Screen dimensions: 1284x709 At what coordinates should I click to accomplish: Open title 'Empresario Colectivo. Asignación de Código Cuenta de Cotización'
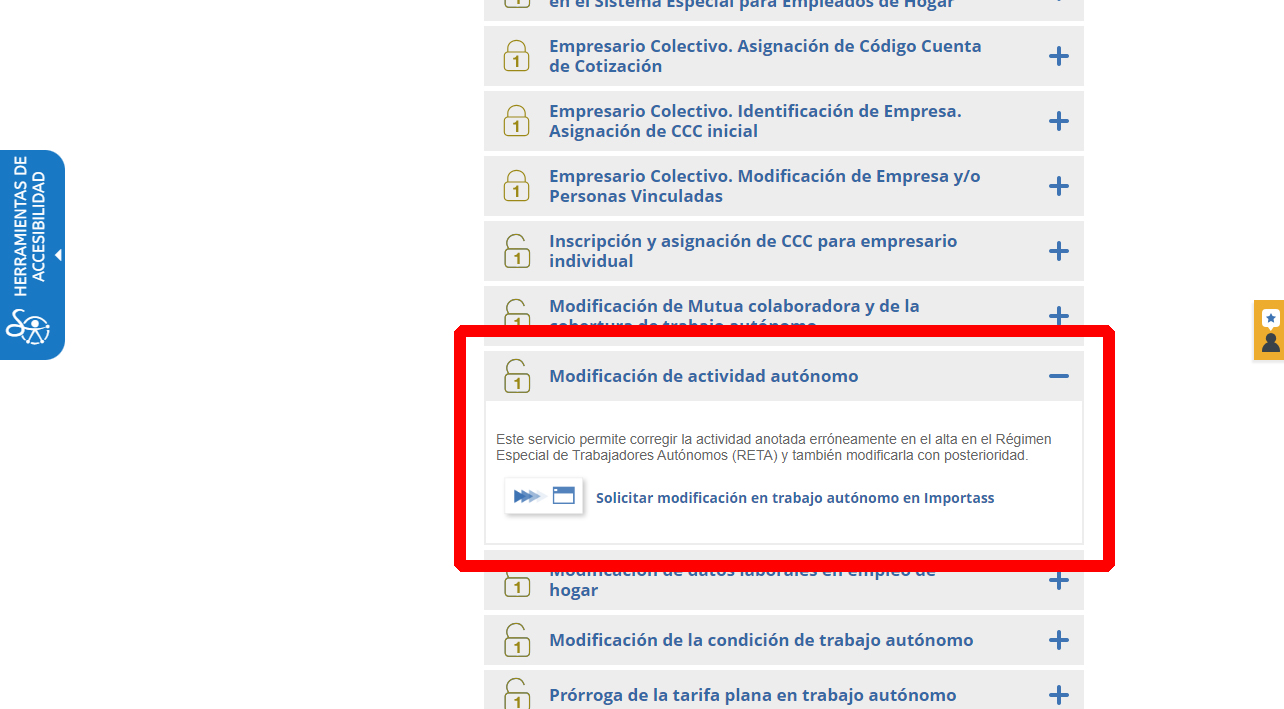click(765, 56)
